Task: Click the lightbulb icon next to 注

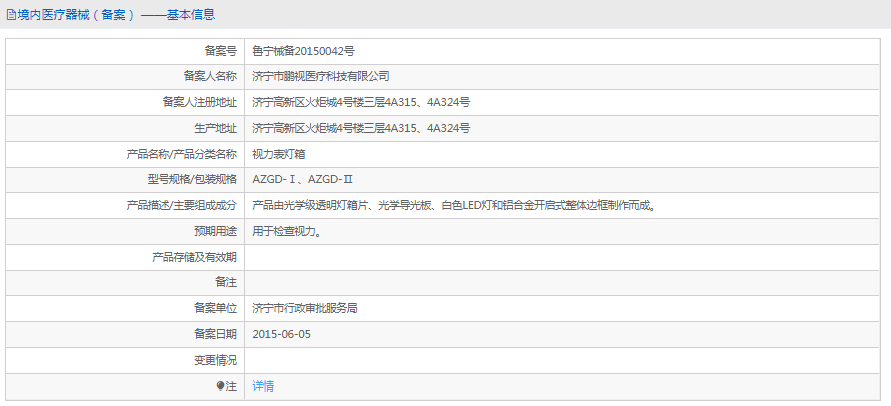Action: click(x=221, y=386)
